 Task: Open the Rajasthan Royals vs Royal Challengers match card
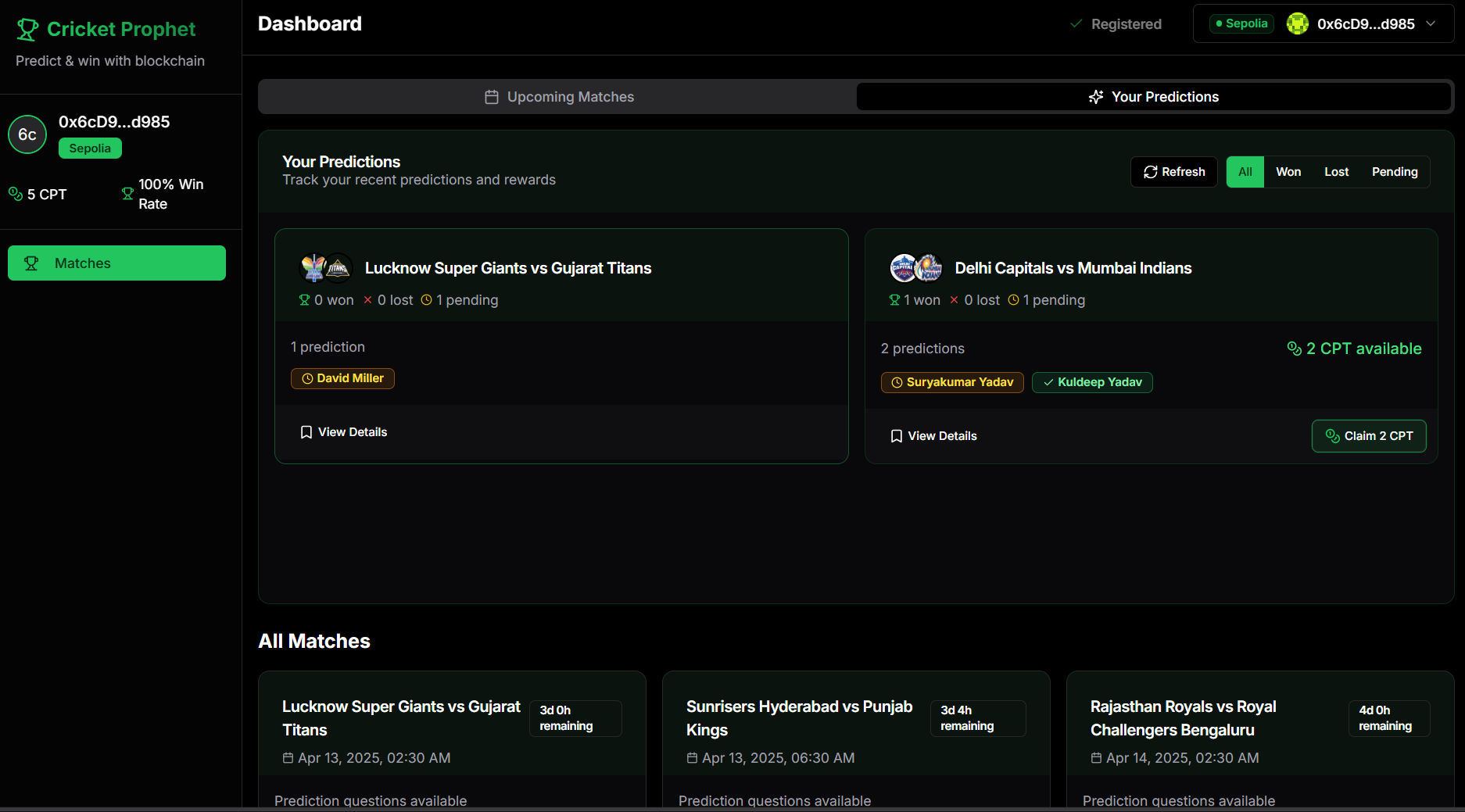(x=1260, y=739)
